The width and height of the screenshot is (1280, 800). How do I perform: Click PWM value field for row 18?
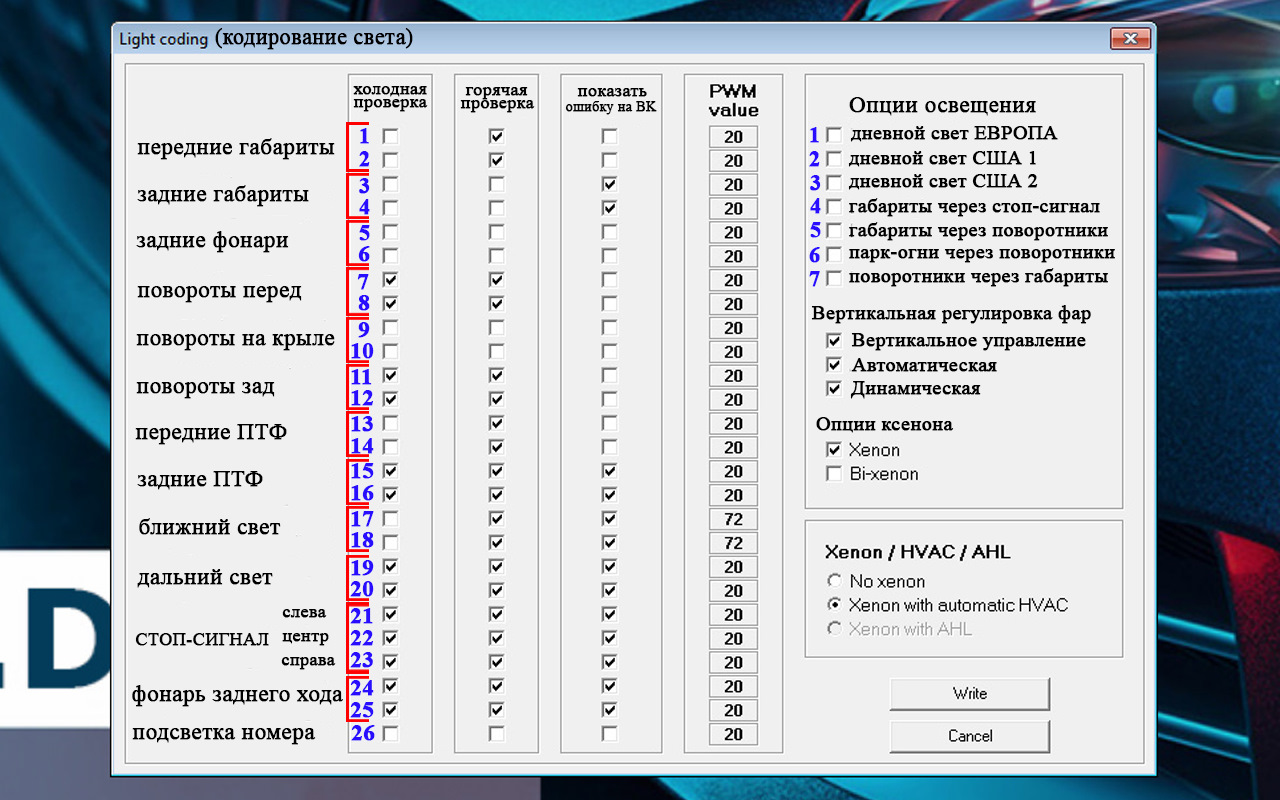pyautogui.click(x=733, y=544)
